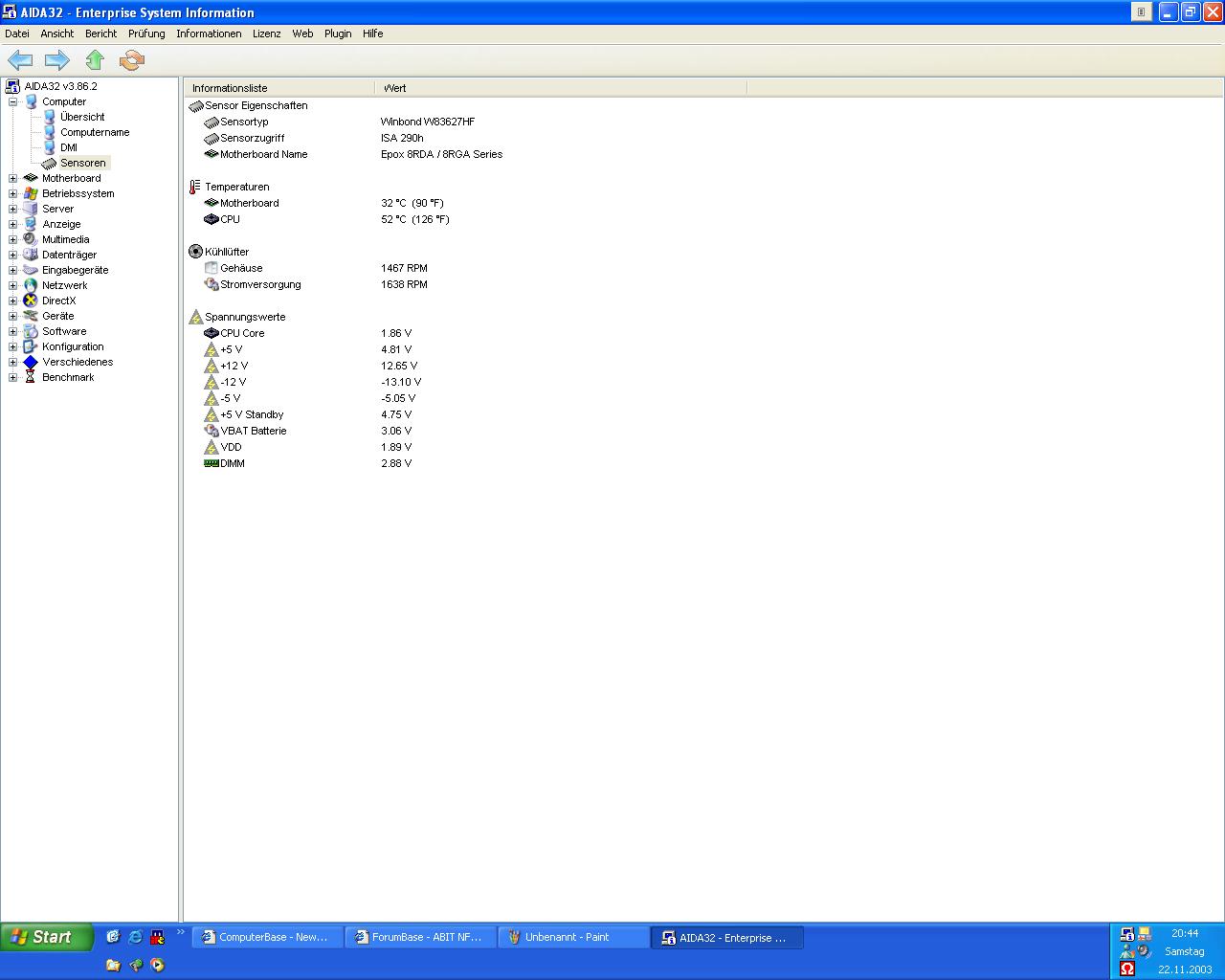Expand the Netzwerk tree node
The height and width of the screenshot is (980, 1225).
click(x=13, y=285)
